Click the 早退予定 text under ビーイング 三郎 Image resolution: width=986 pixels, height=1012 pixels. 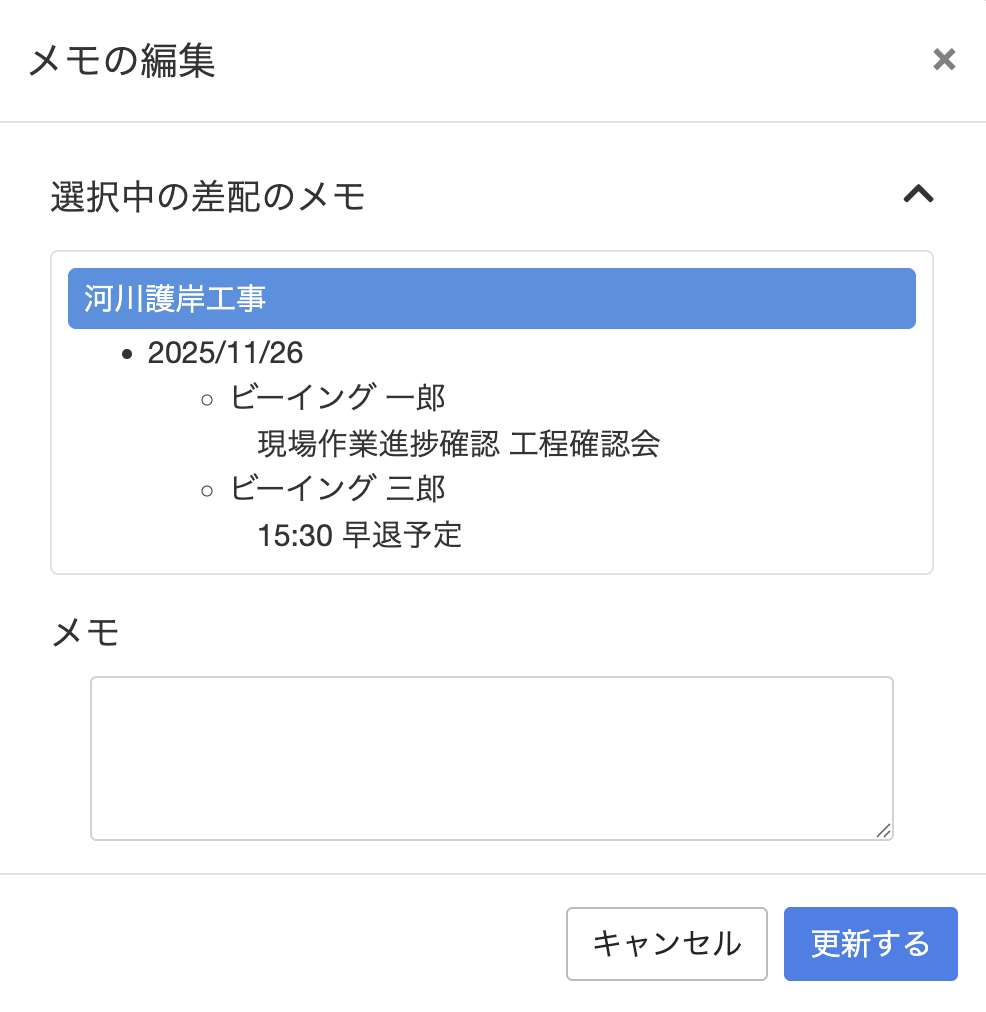[401, 535]
